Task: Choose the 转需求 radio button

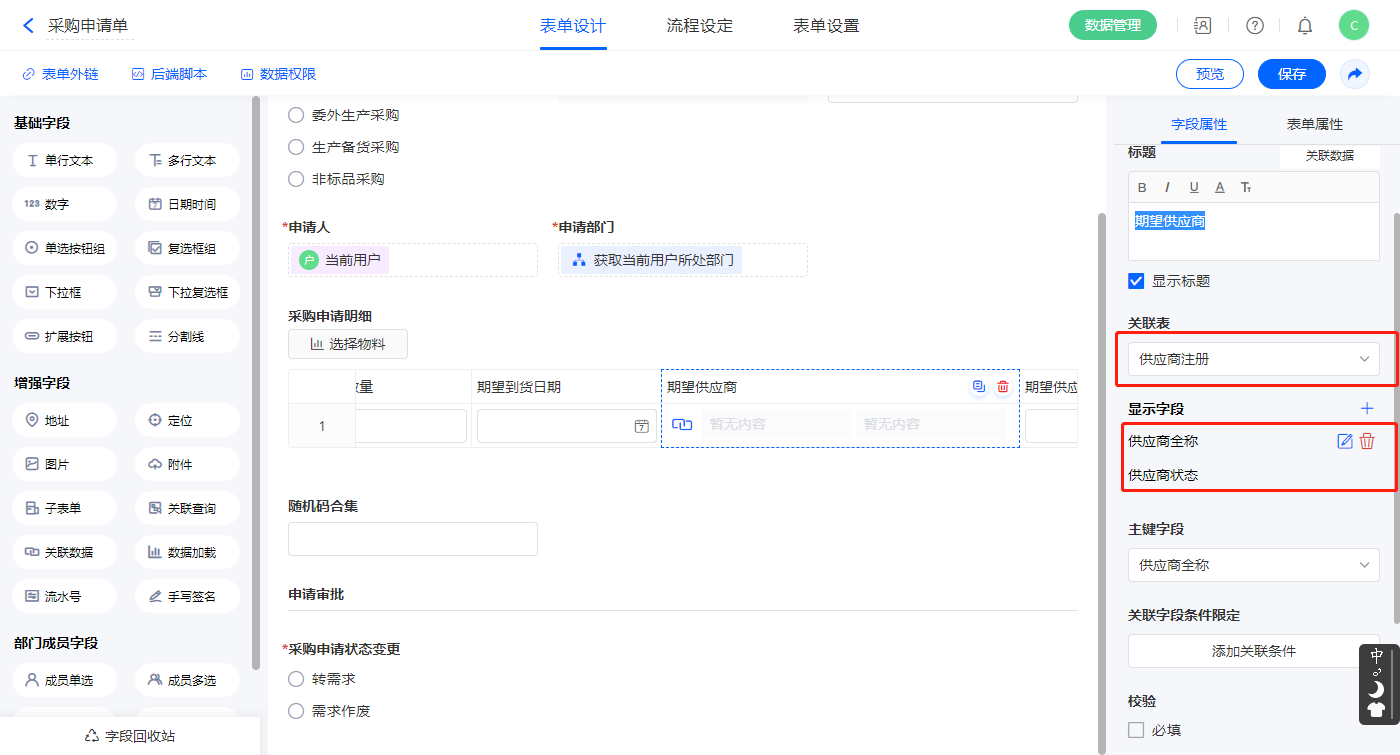Action: coord(296,679)
